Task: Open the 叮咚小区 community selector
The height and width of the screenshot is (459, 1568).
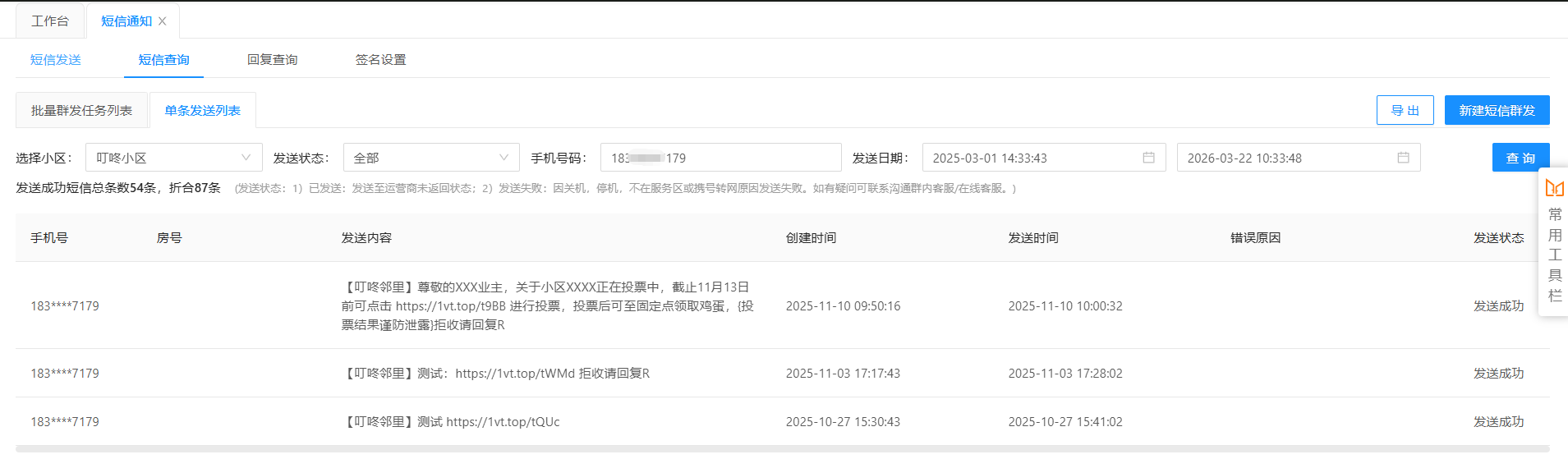Action: pyautogui.click(x=164, y=158)
